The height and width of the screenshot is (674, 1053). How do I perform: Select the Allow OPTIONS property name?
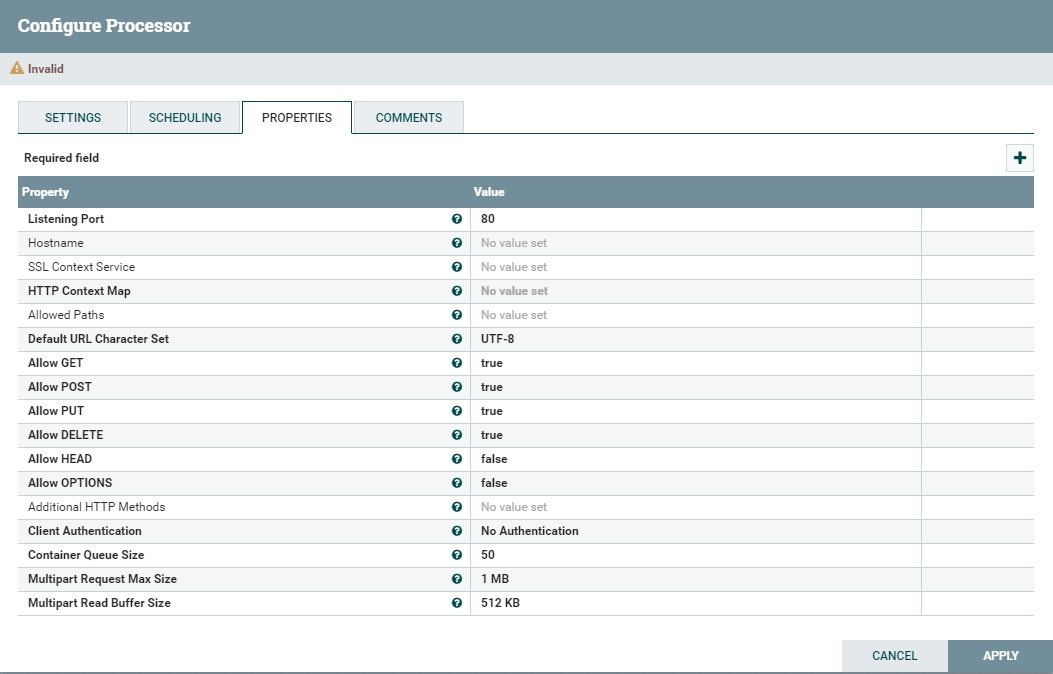click(x=70, y=483)
